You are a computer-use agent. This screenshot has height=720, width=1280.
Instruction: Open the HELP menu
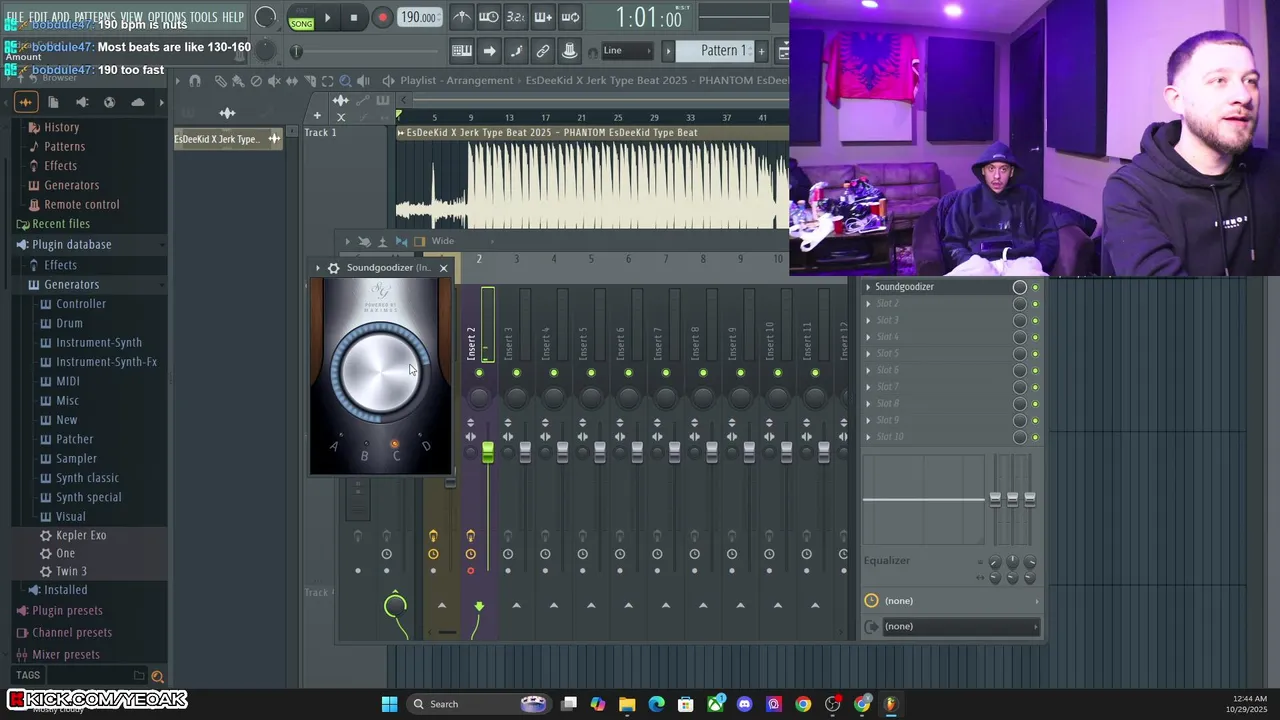pos(233,17)
